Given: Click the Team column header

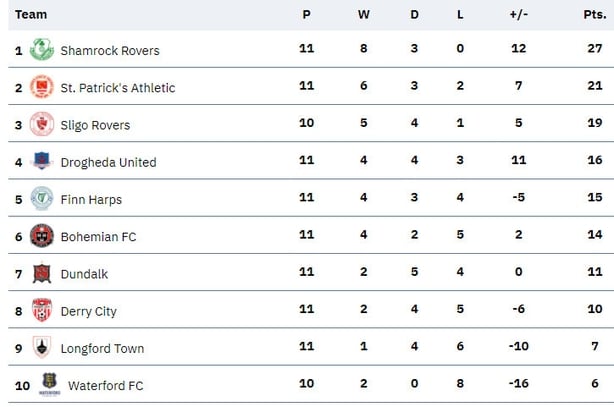Looking at the screenshot, I should [x=31, y=14].
